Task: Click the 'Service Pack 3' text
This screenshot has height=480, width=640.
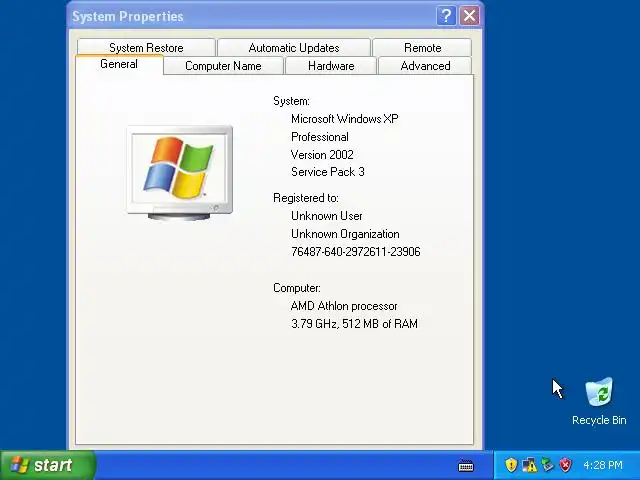Action: pyautogui.click(x=328, y=172)
